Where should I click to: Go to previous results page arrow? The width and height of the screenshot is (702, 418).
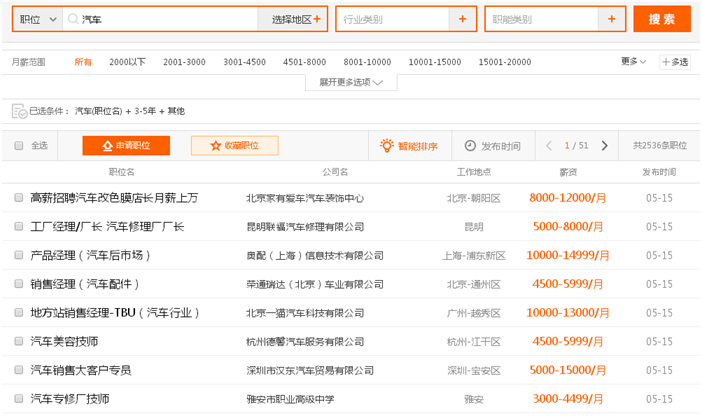(549, 146)
